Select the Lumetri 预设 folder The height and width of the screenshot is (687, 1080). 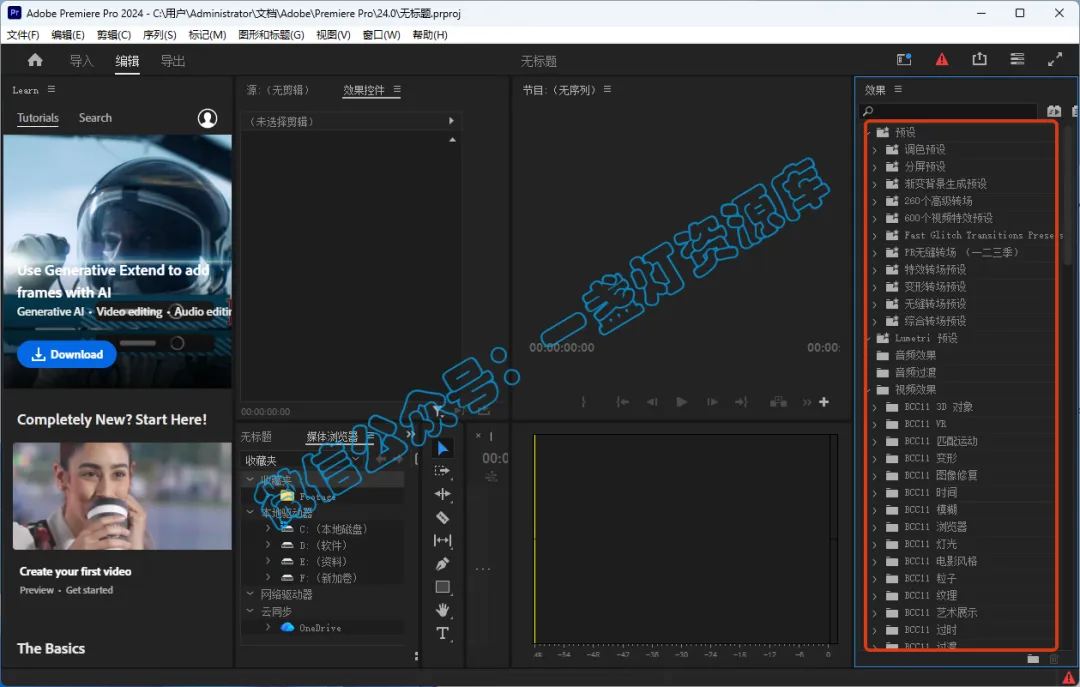(x=925, y=338)
